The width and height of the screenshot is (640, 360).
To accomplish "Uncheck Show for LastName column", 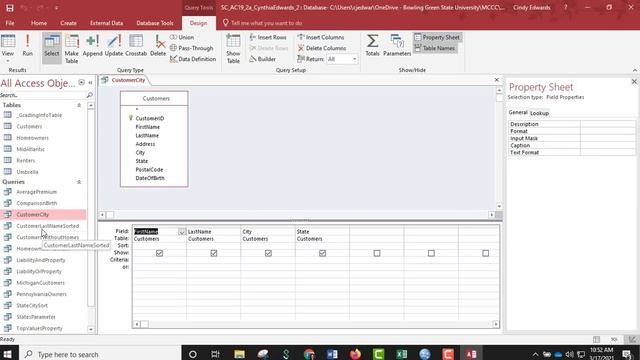I will click(x=213, y=253).
